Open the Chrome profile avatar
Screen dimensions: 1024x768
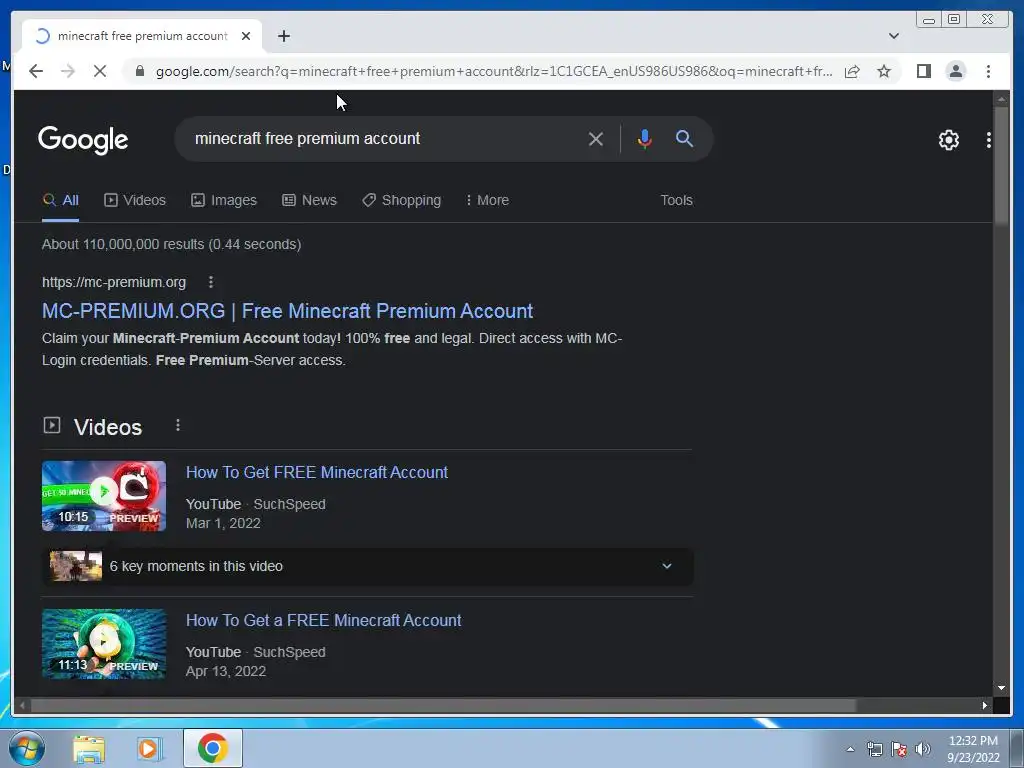[x=955, y=71]
